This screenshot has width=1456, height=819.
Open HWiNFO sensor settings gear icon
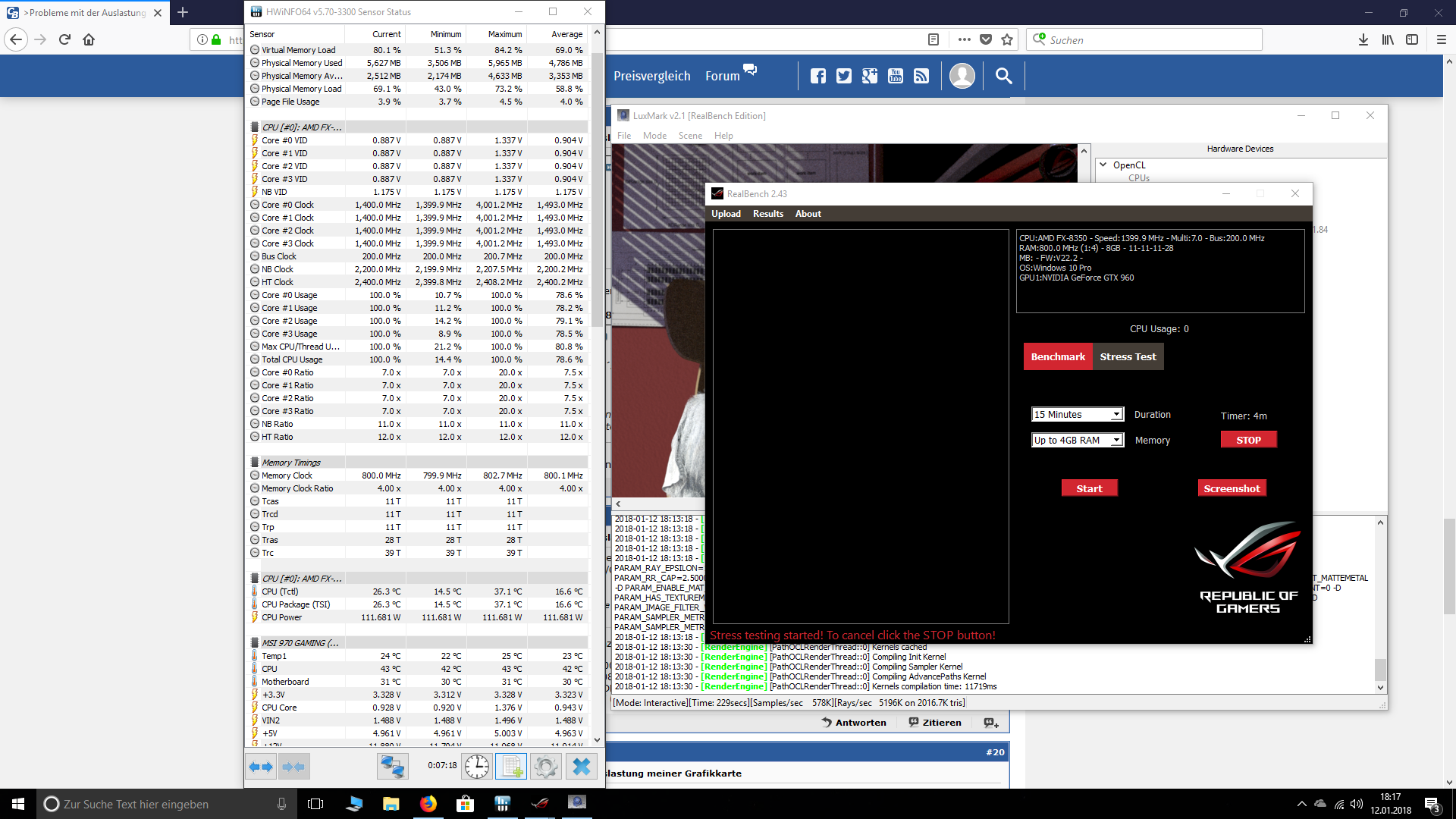coord(545,767)
